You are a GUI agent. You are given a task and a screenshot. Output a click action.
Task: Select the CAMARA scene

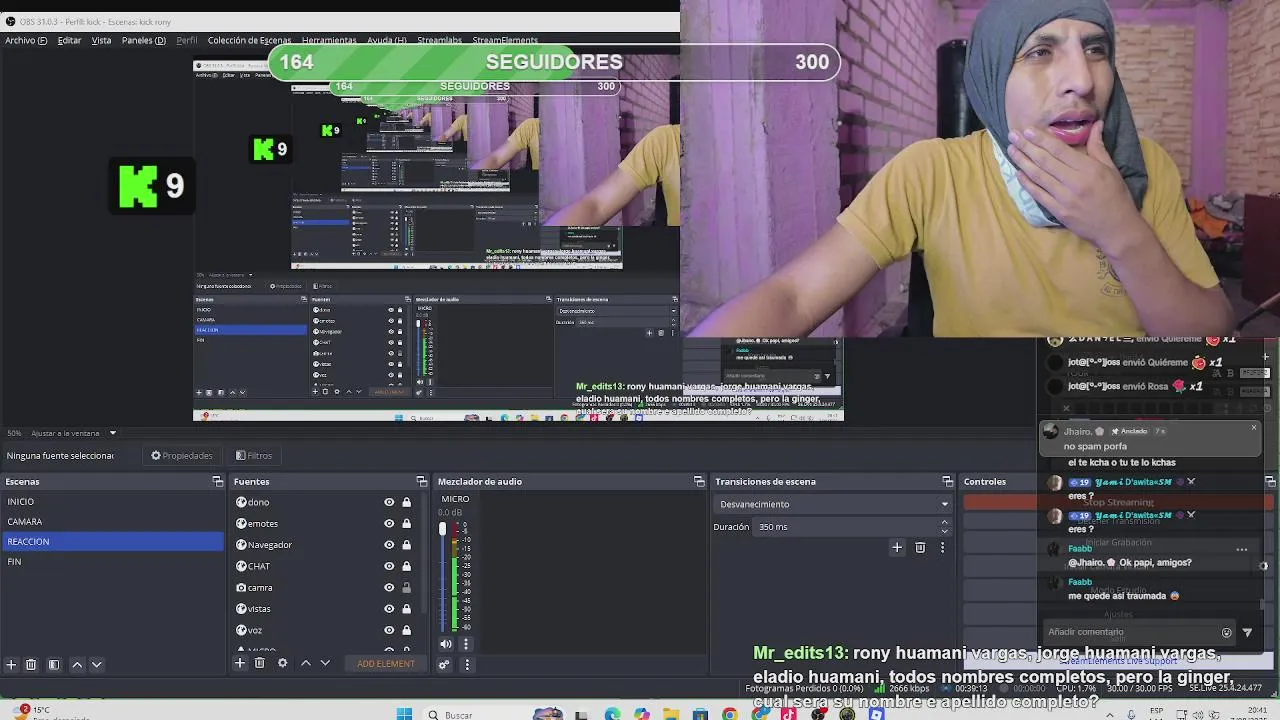[113, 521]
